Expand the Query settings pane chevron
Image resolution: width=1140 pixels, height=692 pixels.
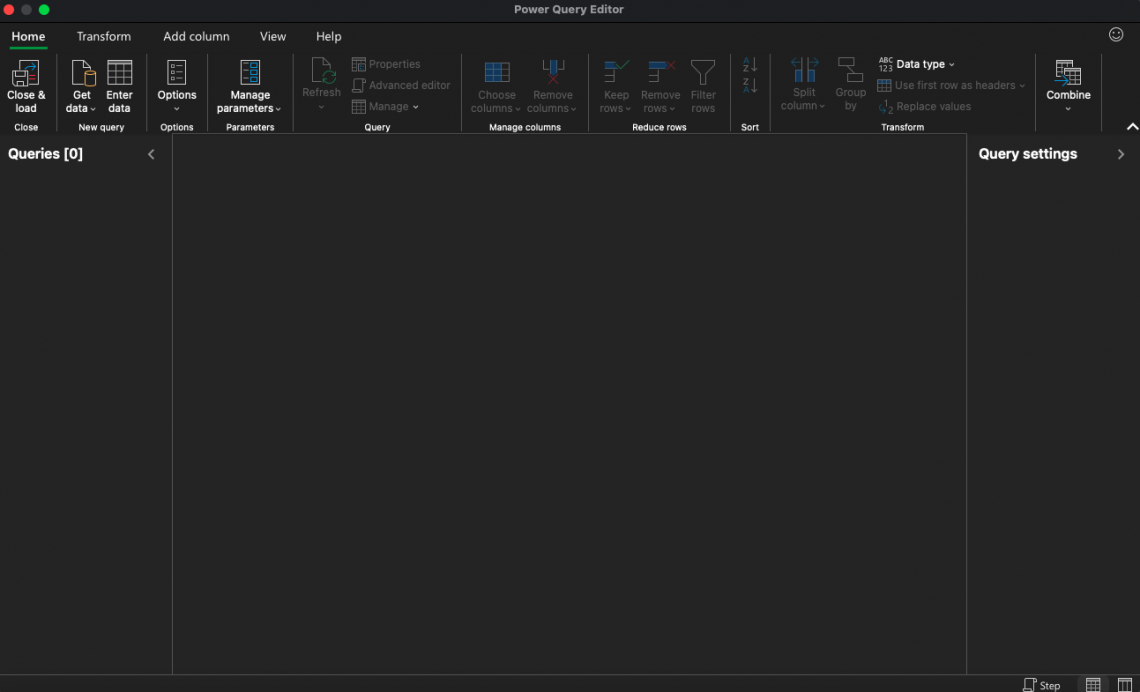(x=1120, y=154)
